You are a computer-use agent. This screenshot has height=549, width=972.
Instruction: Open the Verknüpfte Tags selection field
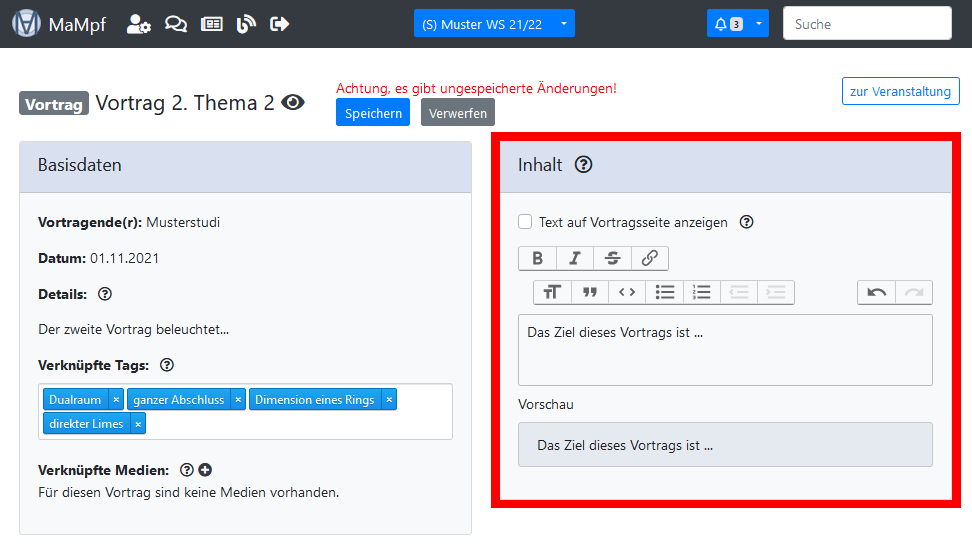(300, 424)
